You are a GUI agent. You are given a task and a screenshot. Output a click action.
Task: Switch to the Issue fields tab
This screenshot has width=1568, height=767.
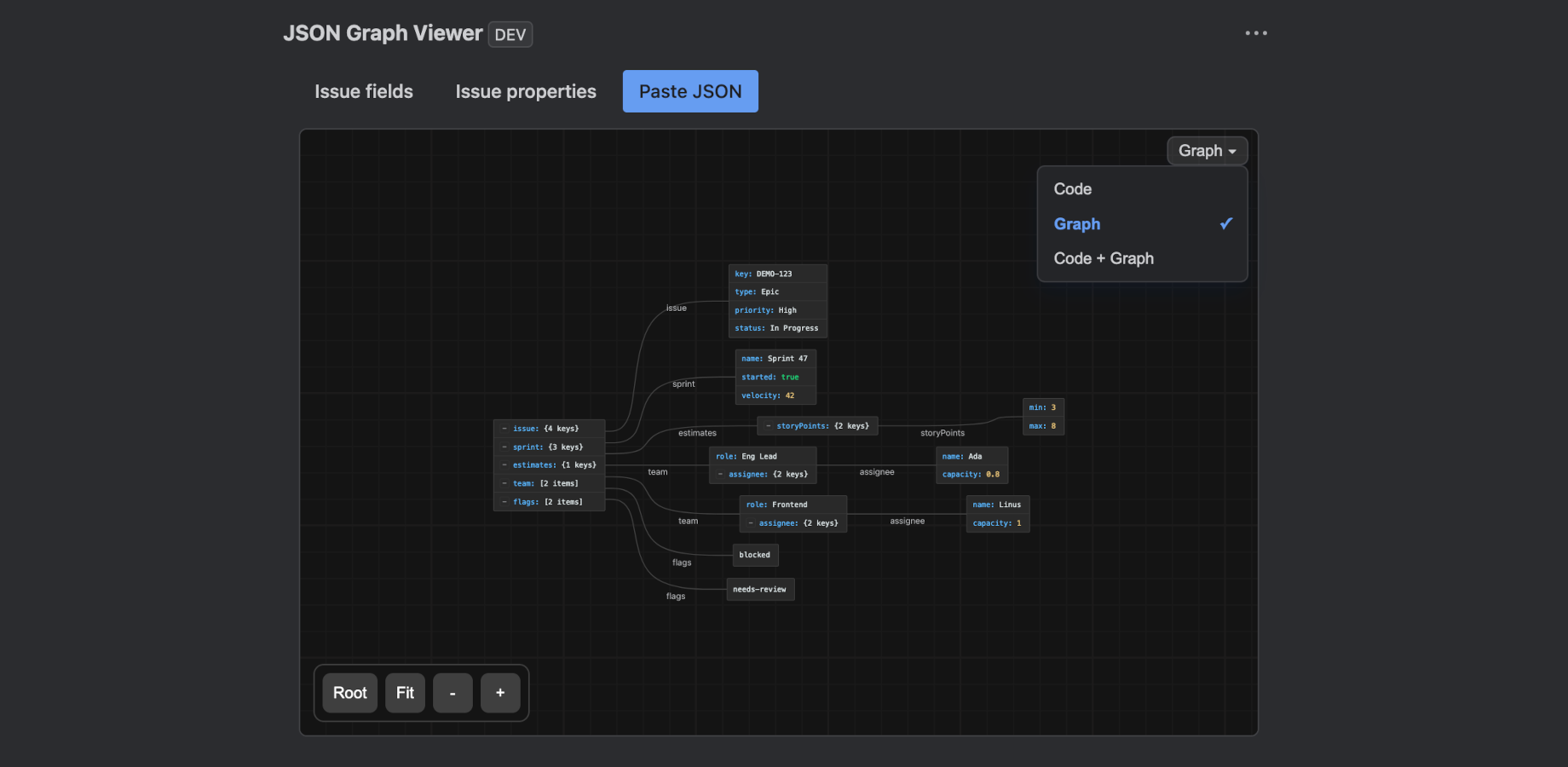coord(364,91)
